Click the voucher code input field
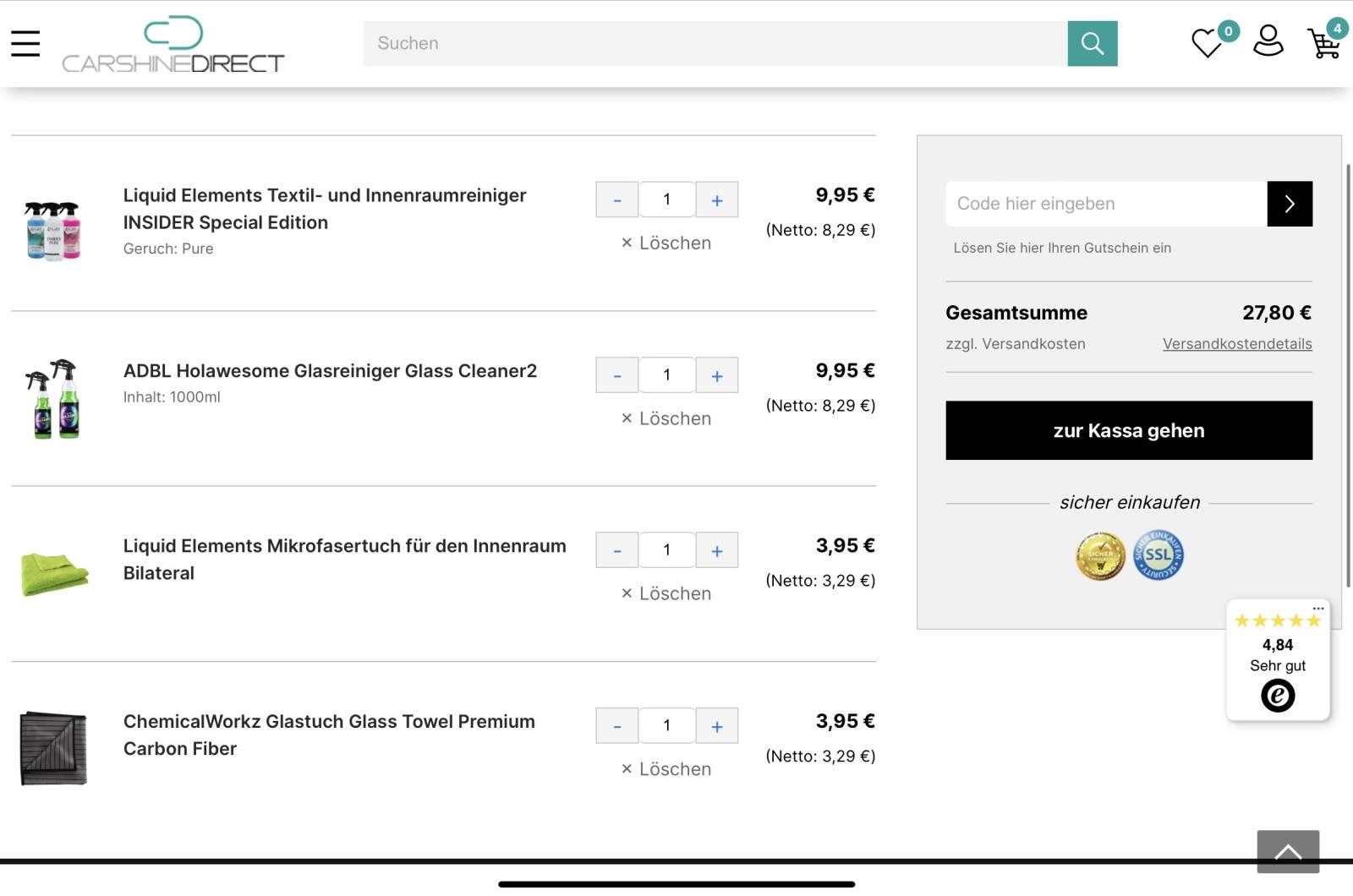Viewport: 1353px width, 896px height. tap(1106, 204)
